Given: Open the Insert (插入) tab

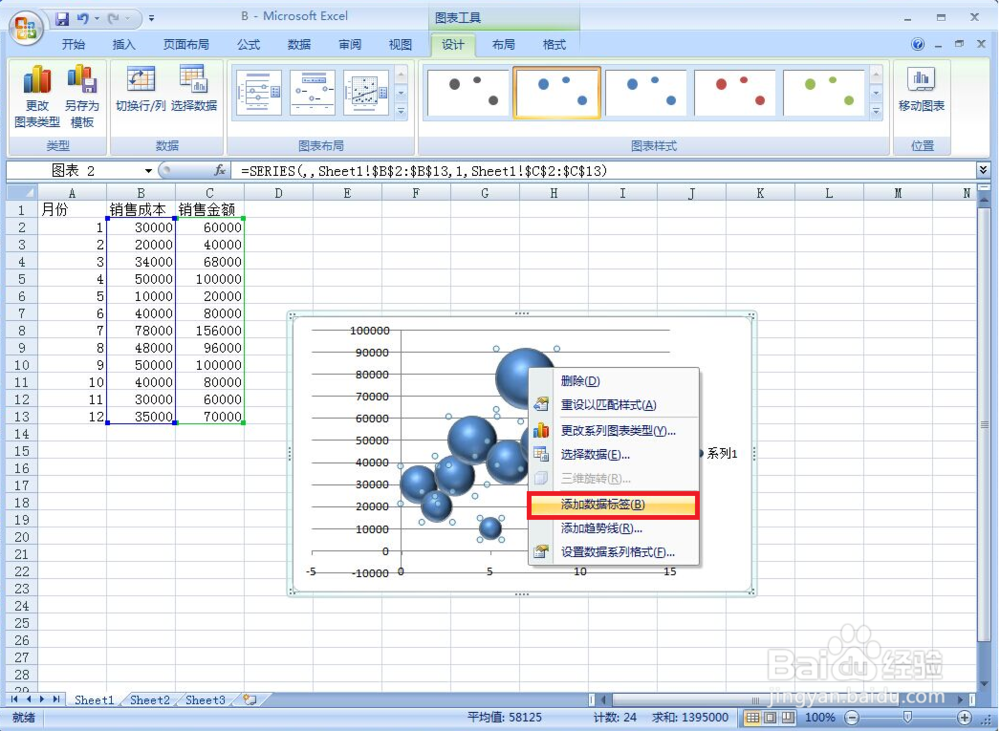Looking at the screenshot, I should [124, 44].
